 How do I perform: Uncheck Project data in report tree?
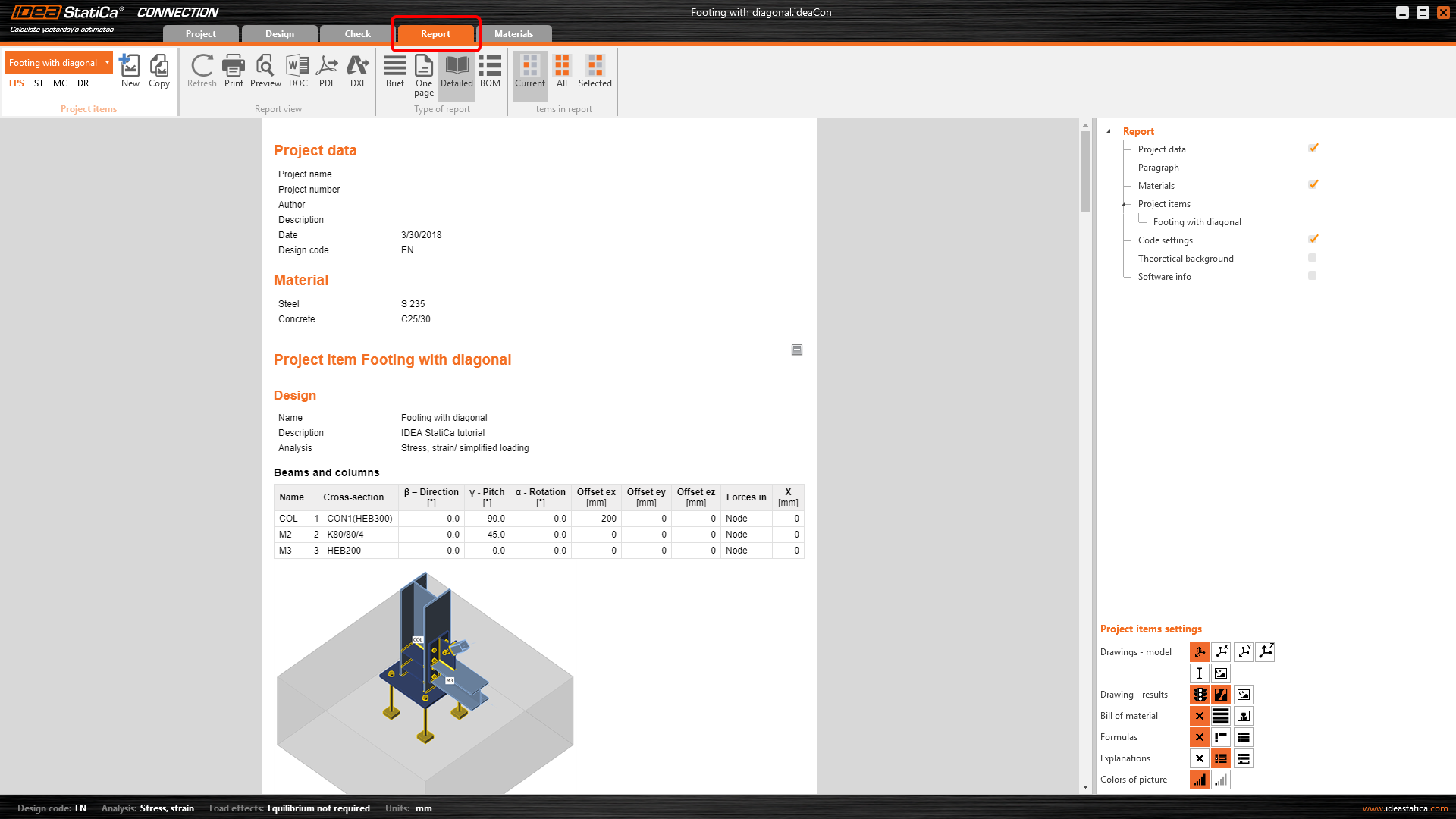(1313, 149)
